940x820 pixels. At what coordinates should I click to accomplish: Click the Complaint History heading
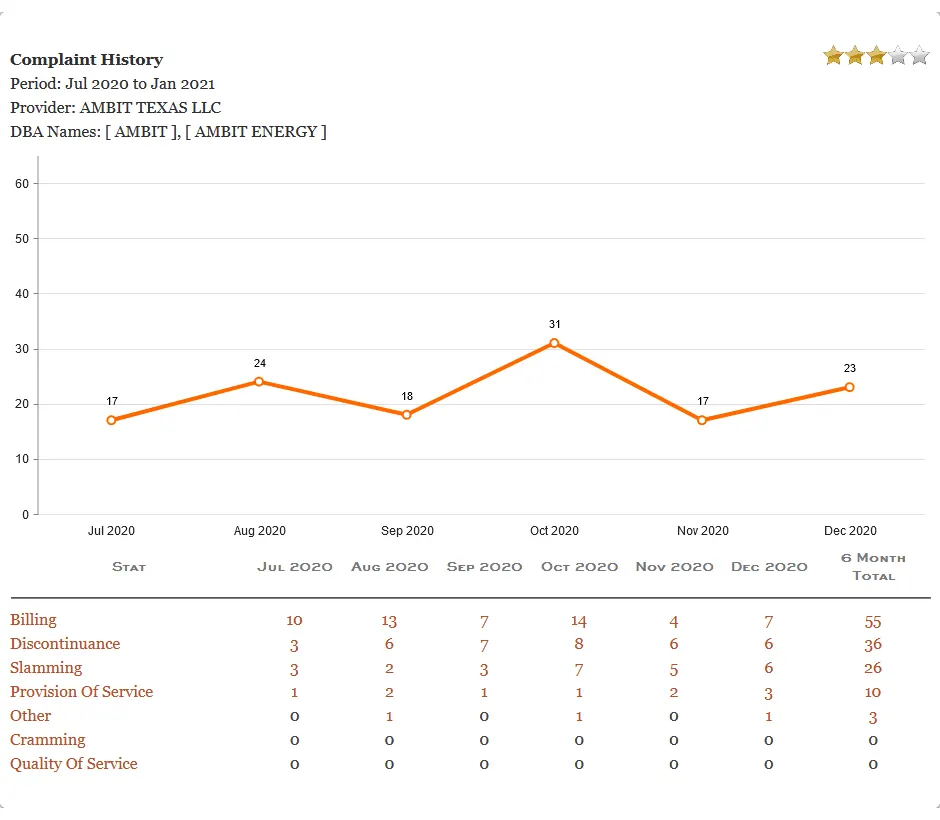tap(86, 59)
